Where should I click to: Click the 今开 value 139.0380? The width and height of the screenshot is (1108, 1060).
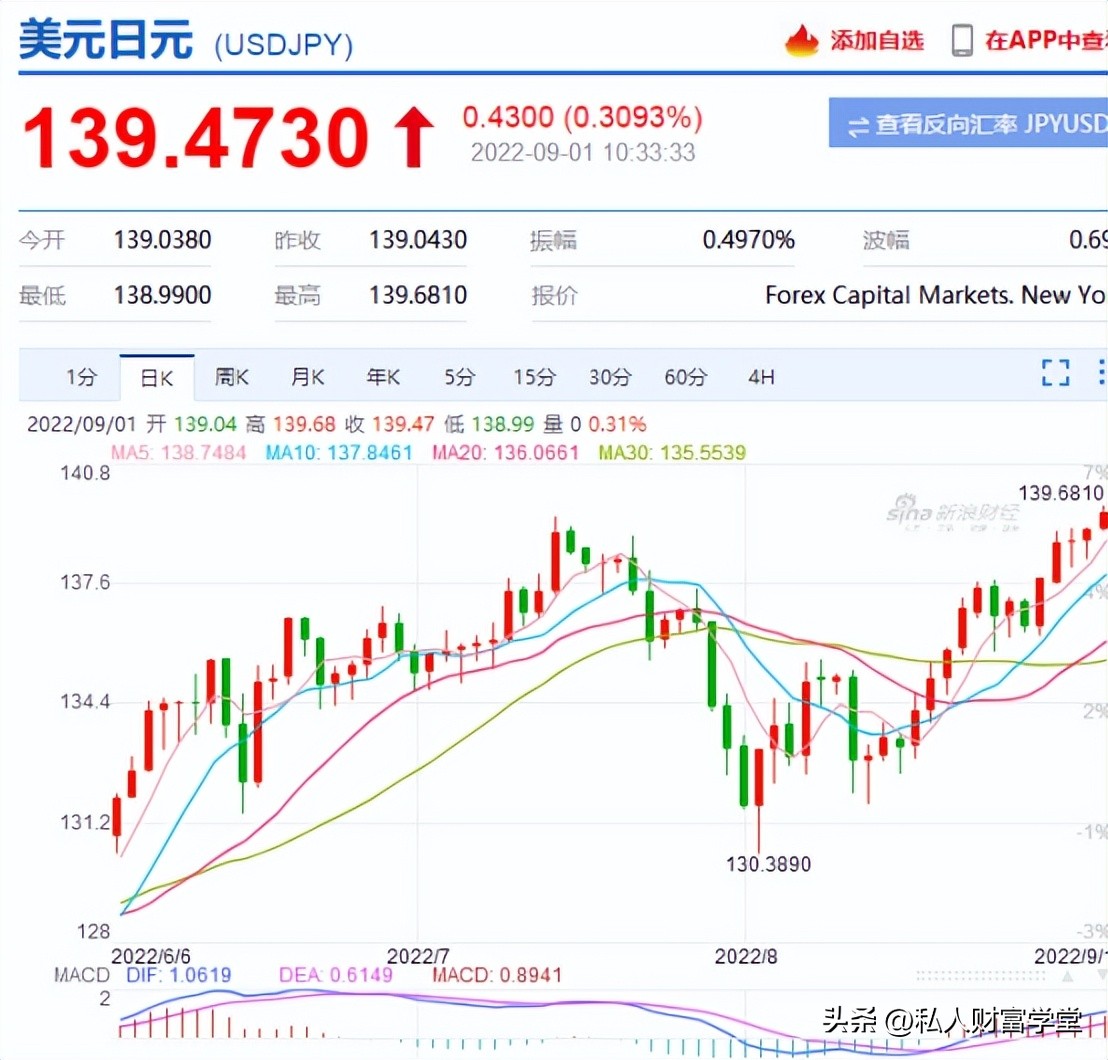point(163,240)
